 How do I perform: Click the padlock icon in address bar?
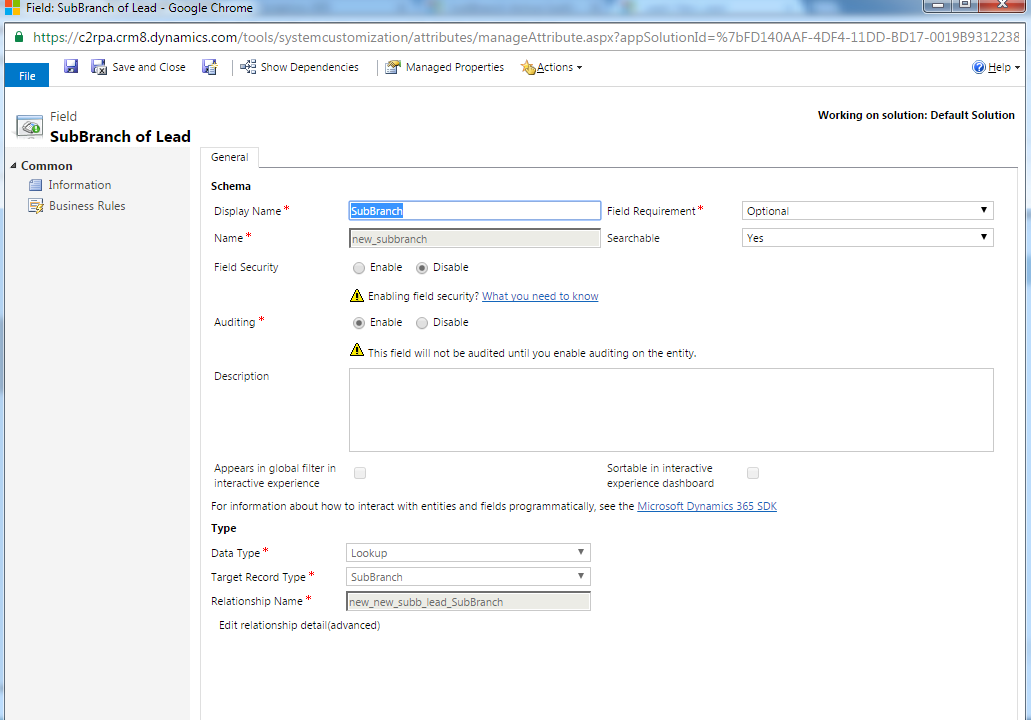click(x=19, y=37)
